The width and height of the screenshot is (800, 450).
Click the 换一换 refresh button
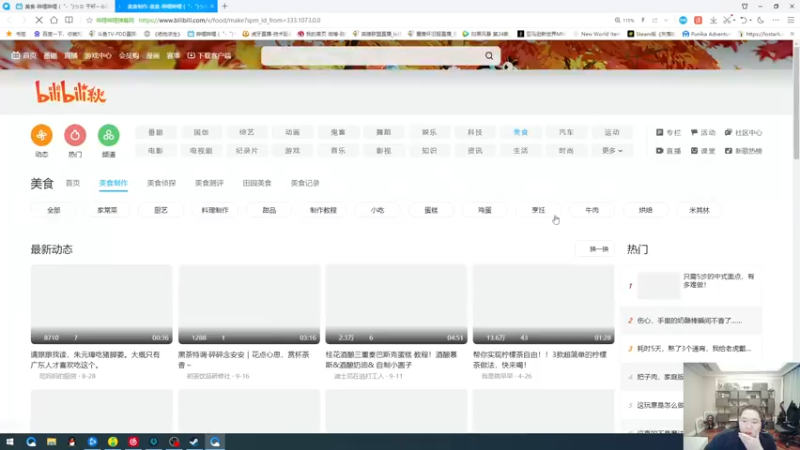click(x=595, y=249)
